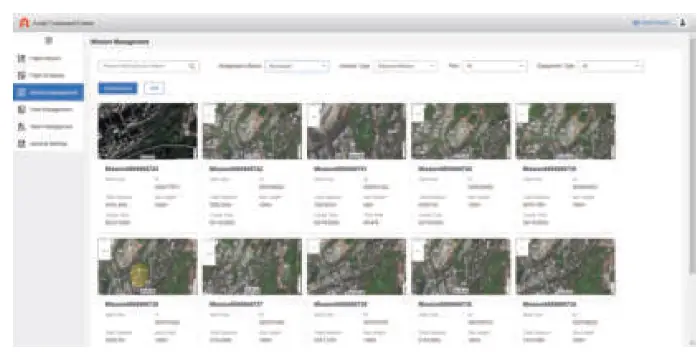
Task: Open the user avatar icon in the header
Action: click(683, 23)
